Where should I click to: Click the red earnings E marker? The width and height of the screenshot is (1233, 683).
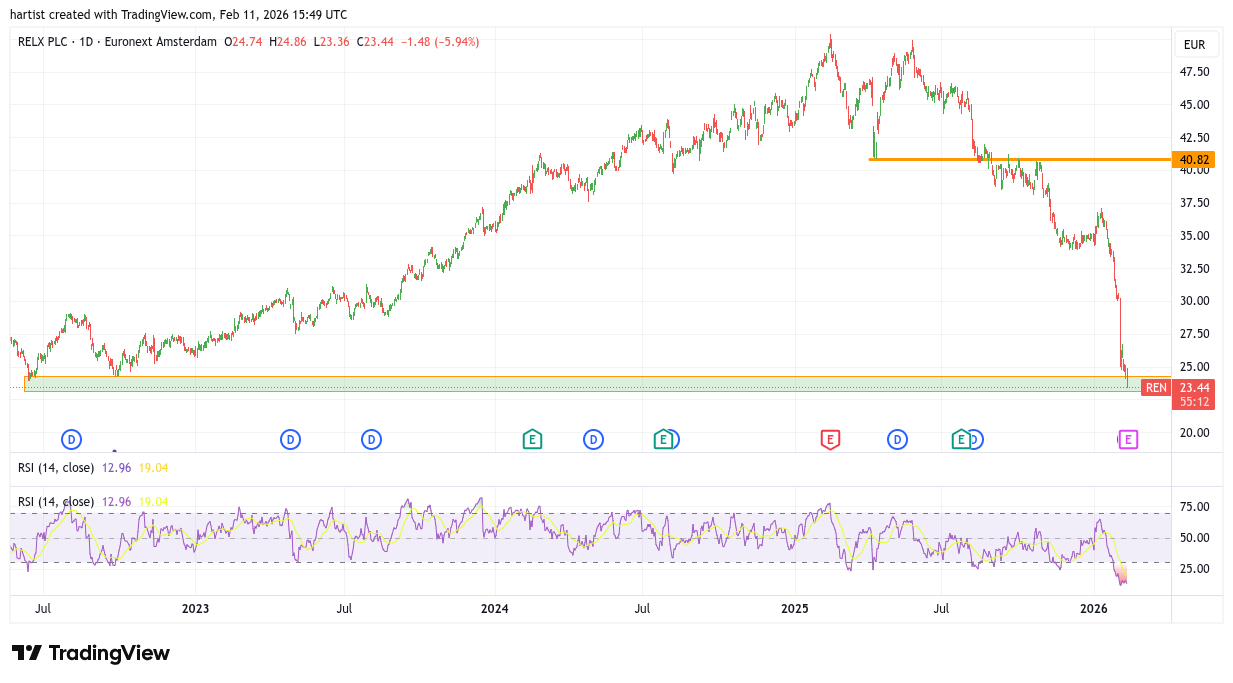[829, 439]
